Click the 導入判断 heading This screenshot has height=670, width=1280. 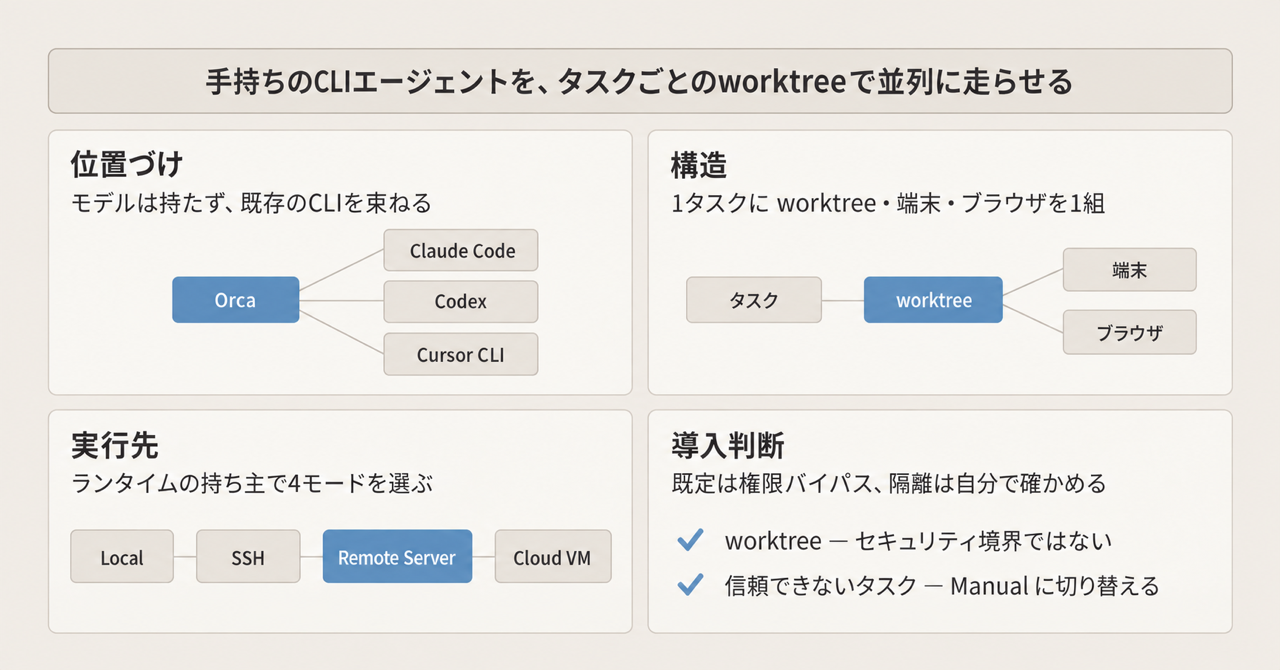[726, 444]
